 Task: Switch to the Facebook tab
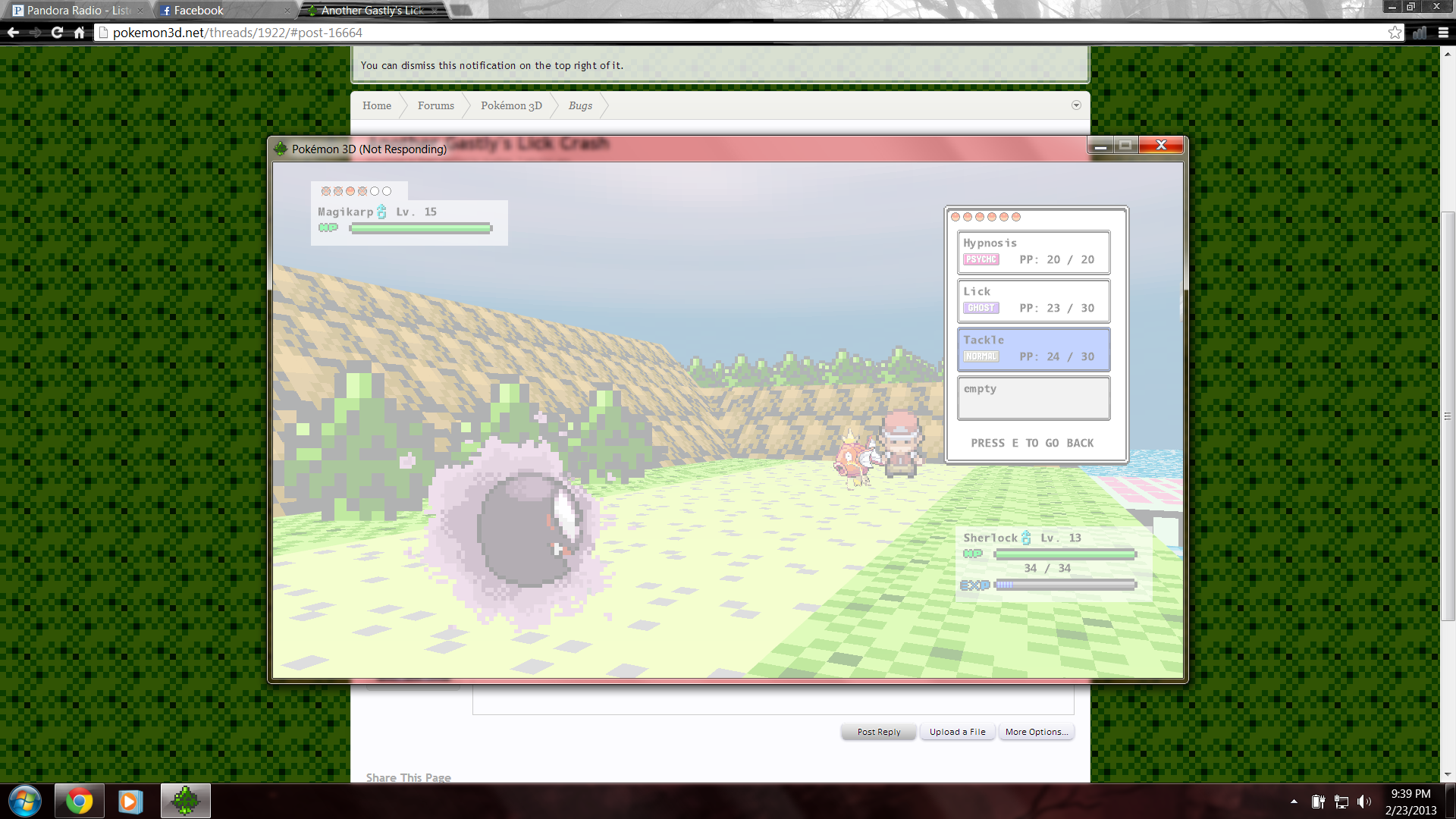pos(224,11)
